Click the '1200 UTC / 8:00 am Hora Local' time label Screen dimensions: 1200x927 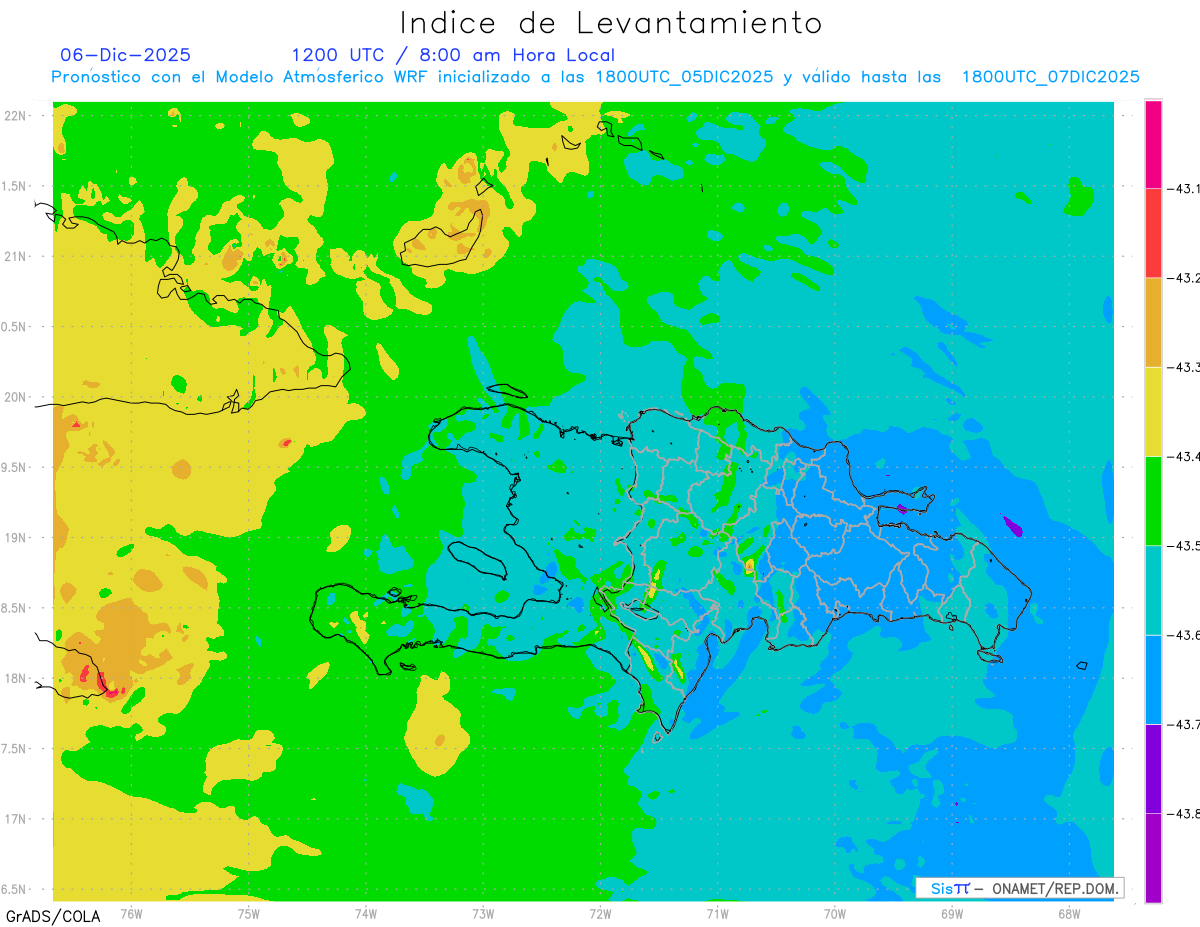[453, 55]
